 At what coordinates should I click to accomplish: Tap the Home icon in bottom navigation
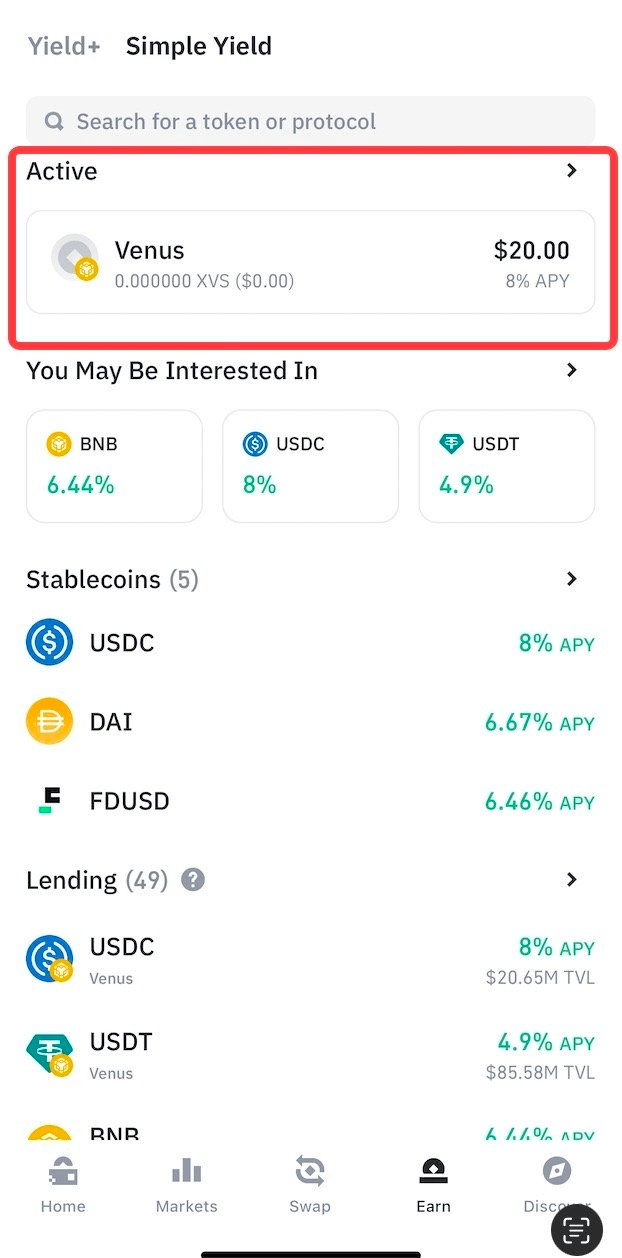(62, 1180)
